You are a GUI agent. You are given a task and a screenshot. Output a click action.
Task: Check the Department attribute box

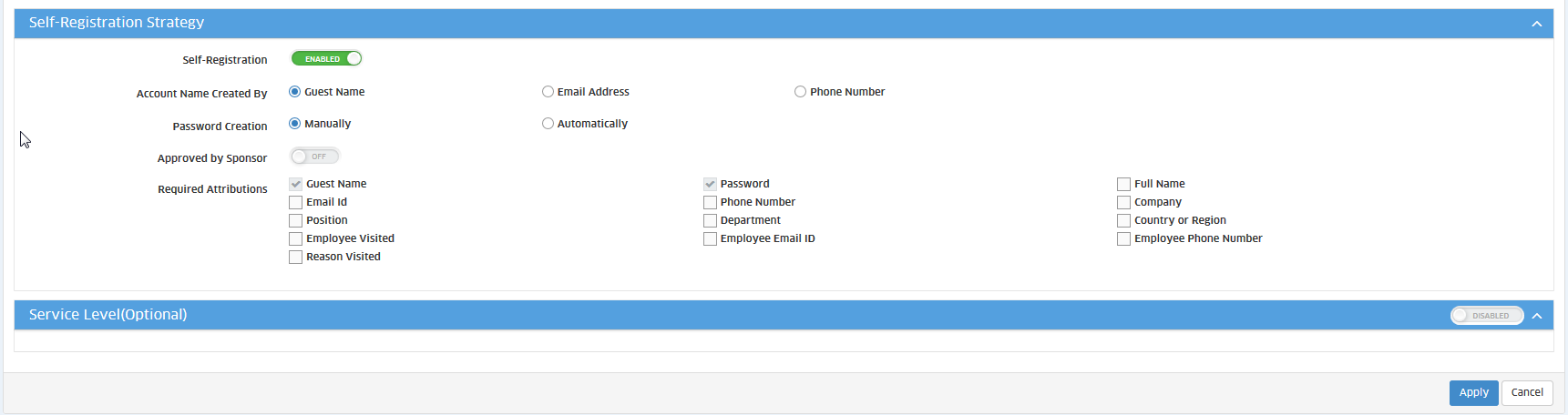pyautogui.click(x=710, y=220)
